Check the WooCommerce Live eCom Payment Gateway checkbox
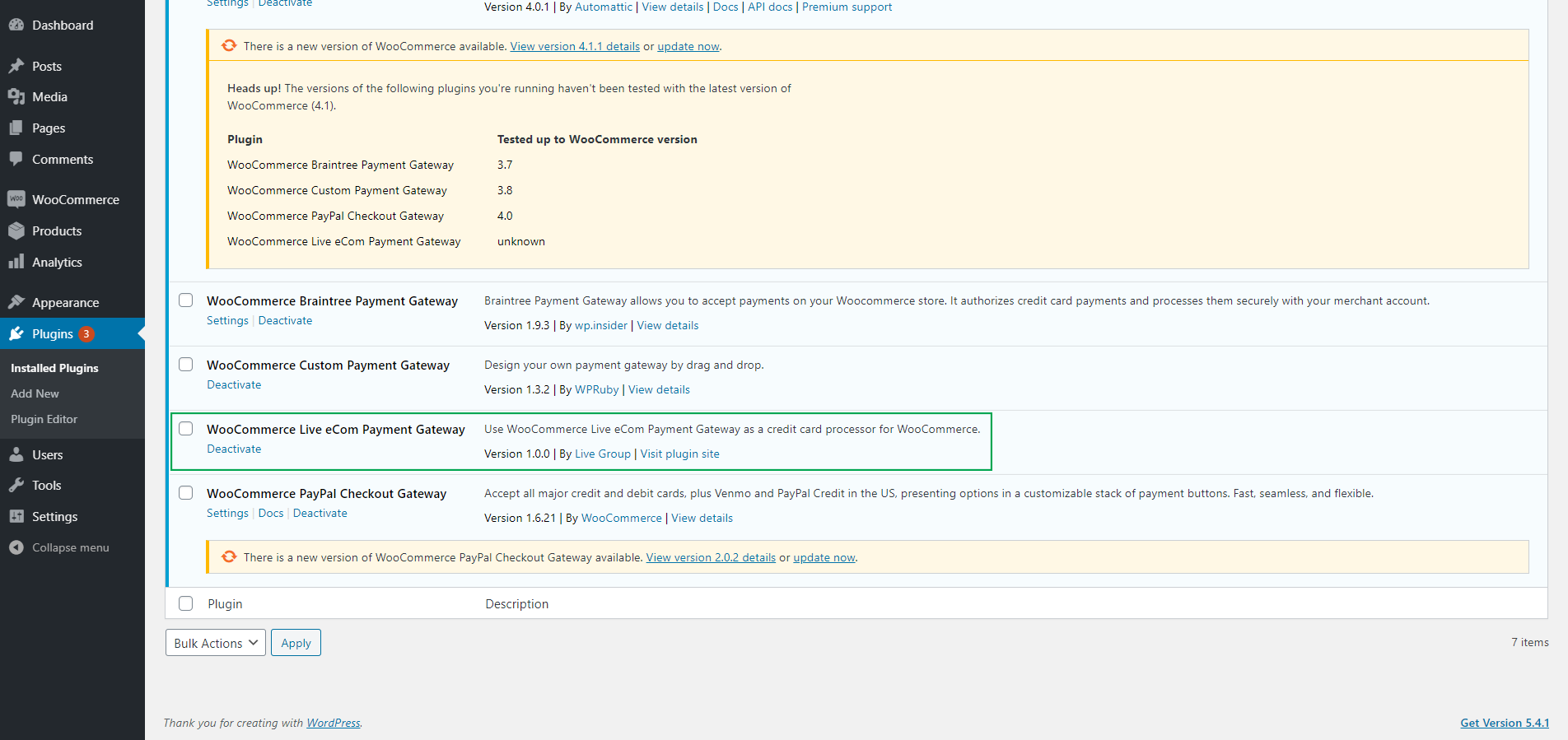The height and width of the screenshot is (740, 1568). 186,428
